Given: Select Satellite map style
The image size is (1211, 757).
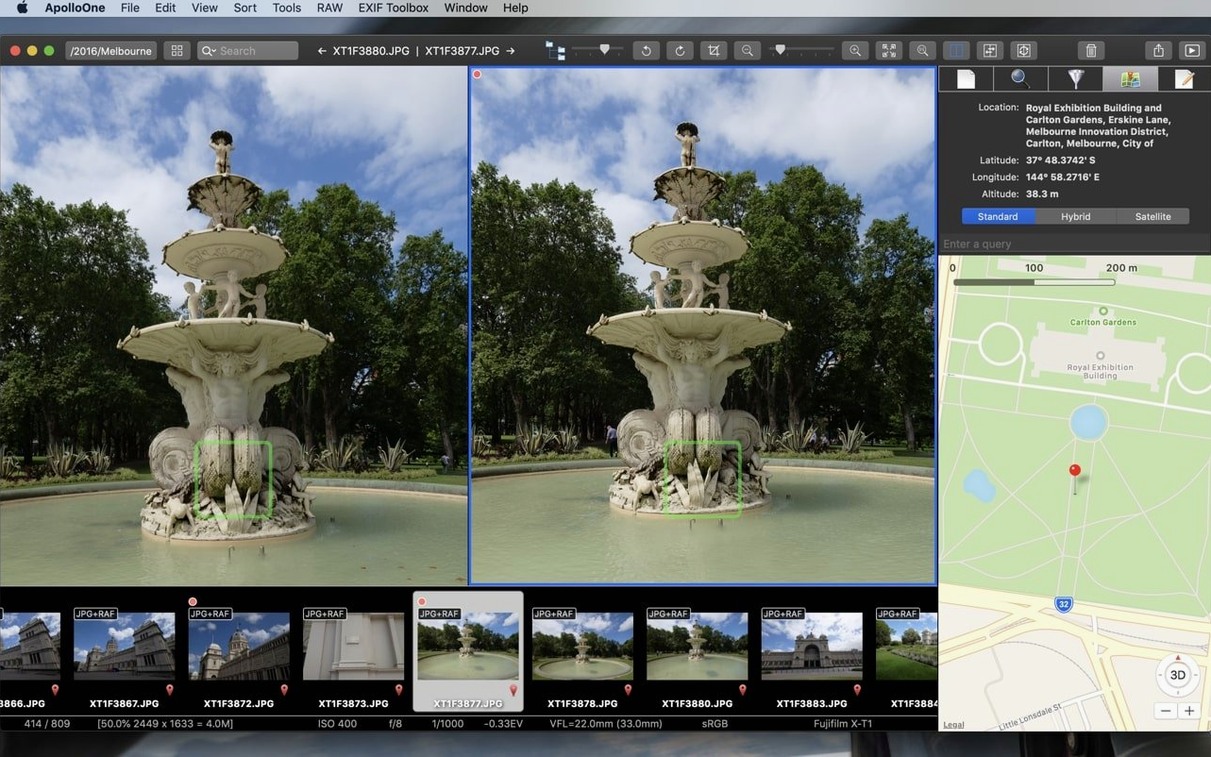Looking at the screenshot, I should tap(1153, 216).
